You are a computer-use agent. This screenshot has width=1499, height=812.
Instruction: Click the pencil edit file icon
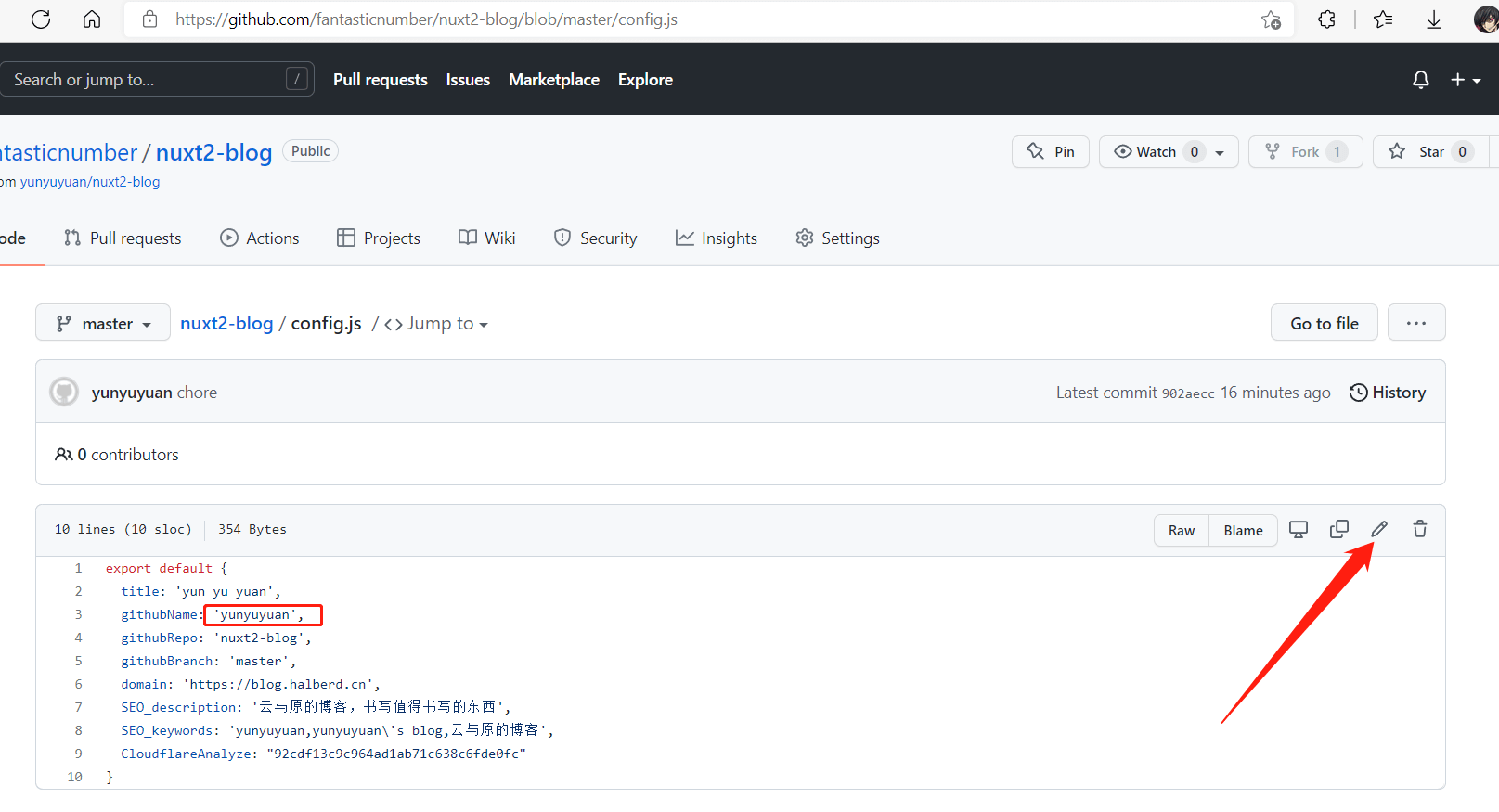(1379, 529)
